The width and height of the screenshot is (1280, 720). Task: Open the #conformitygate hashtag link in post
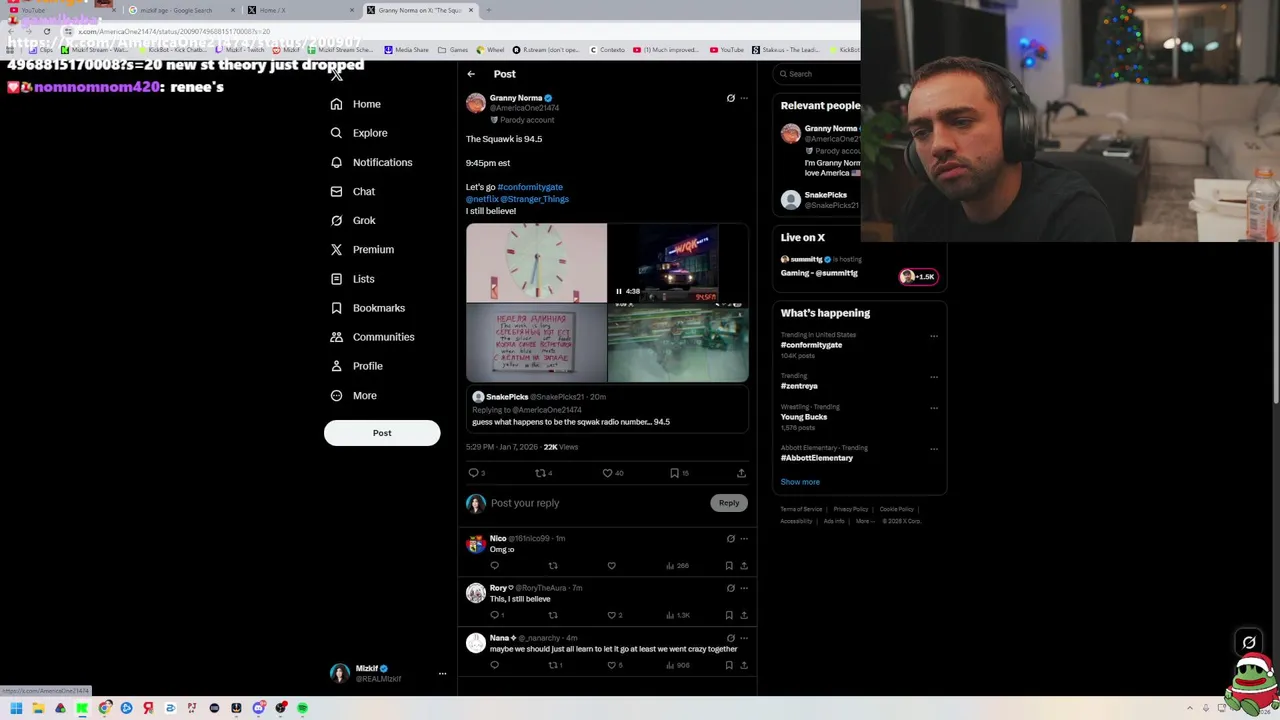[530, 187]
